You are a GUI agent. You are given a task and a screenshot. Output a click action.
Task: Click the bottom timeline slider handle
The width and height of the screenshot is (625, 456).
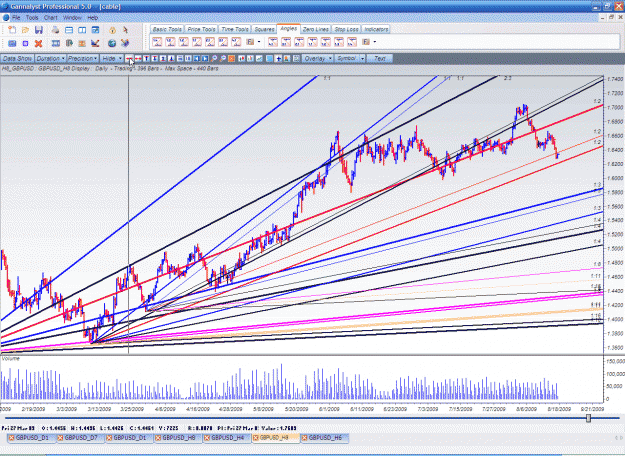[588, 418]
